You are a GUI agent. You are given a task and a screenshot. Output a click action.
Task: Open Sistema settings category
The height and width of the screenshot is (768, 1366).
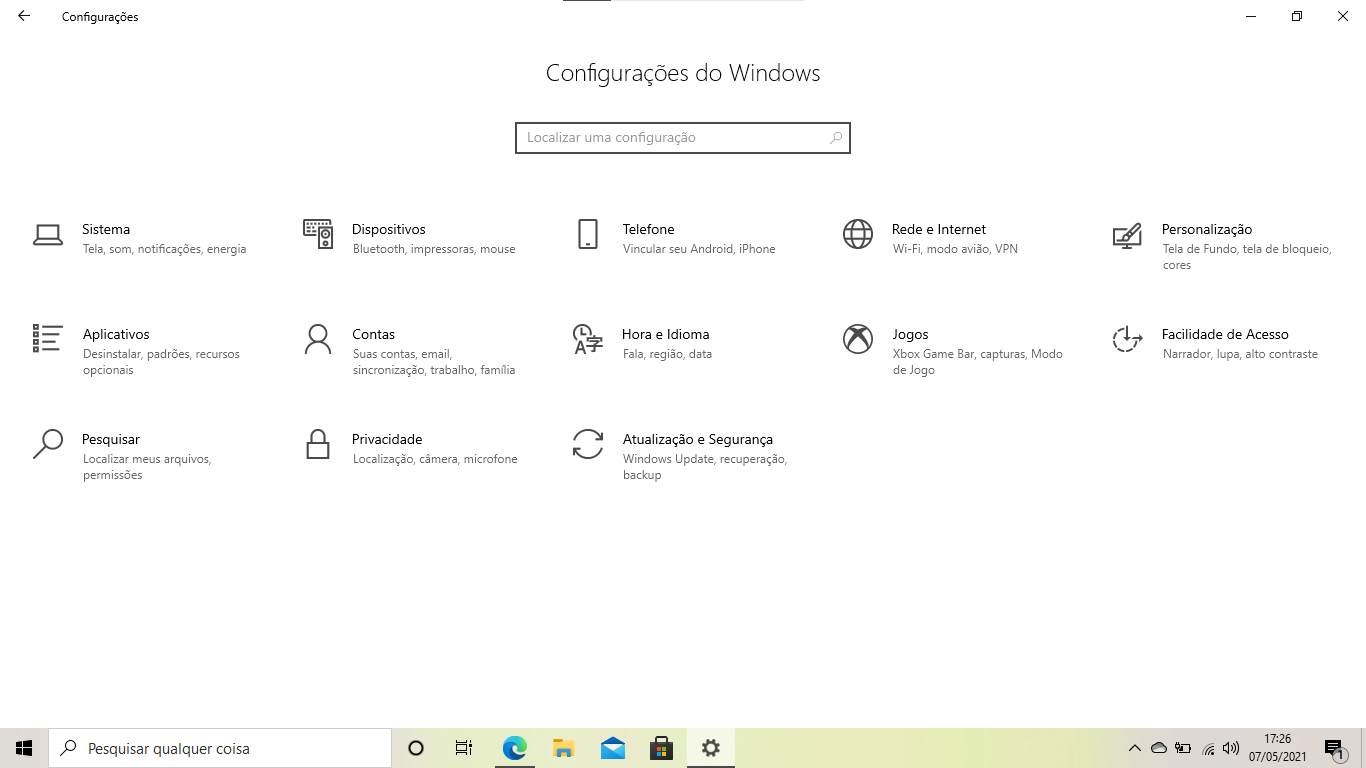pos(106,238)
